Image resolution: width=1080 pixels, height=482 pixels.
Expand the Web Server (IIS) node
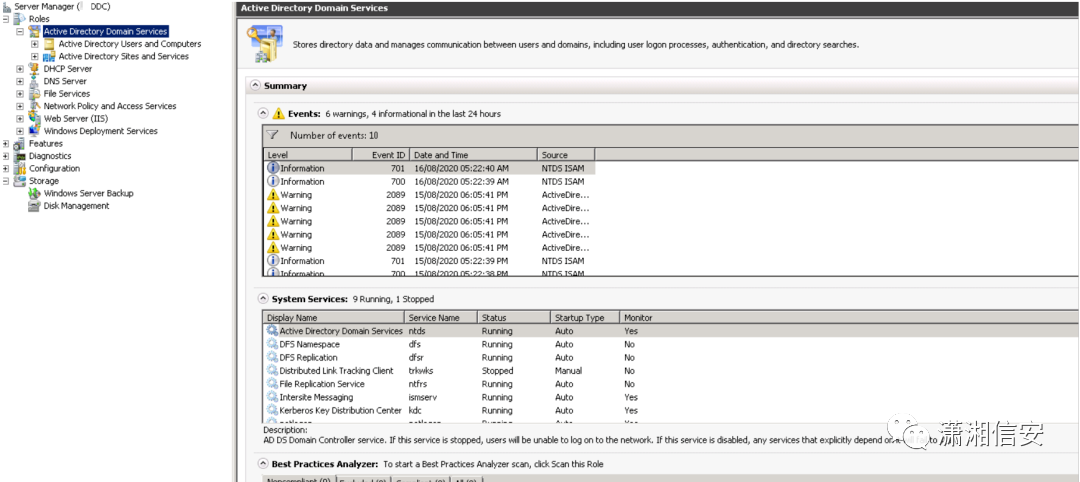(x=20, y=118)
